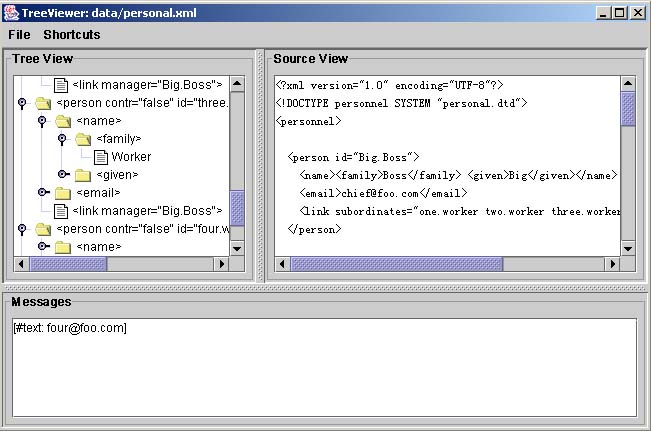Click document icon of the lower link manager row

61,211
